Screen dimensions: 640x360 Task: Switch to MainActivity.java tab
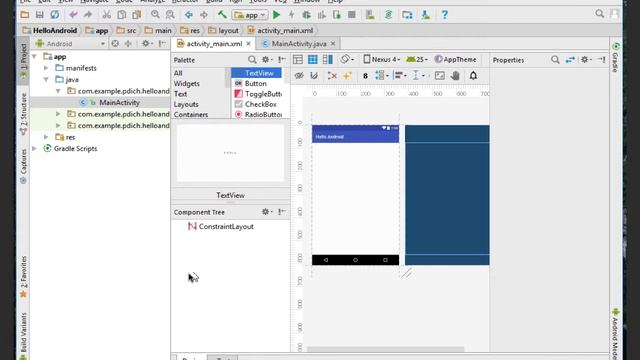point(298,44)
